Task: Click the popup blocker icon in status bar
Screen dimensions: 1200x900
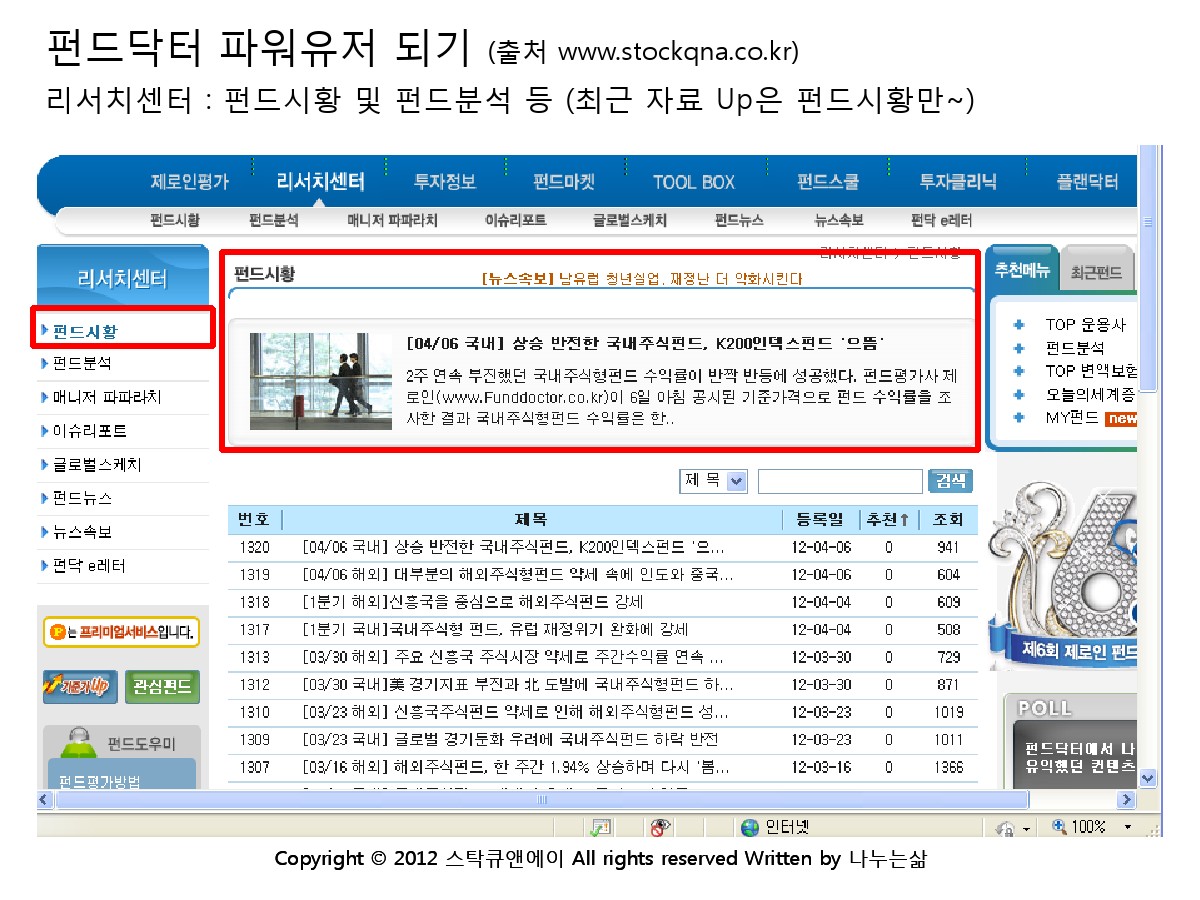Action: pyautogui.click(x=600, y=827)
